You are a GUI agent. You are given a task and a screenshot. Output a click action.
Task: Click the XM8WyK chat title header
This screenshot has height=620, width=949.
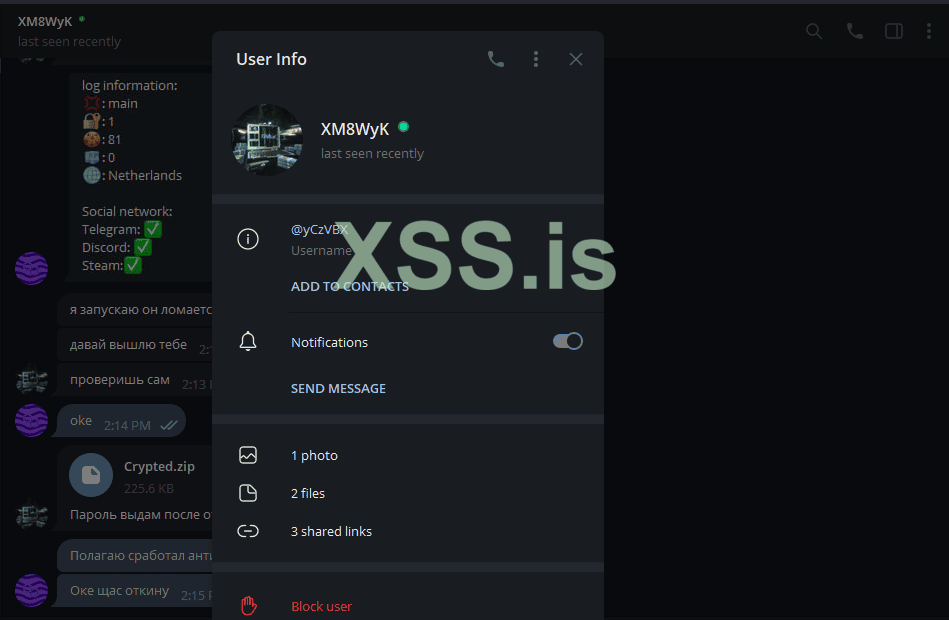pyautogui.click(x=45, y=22)
